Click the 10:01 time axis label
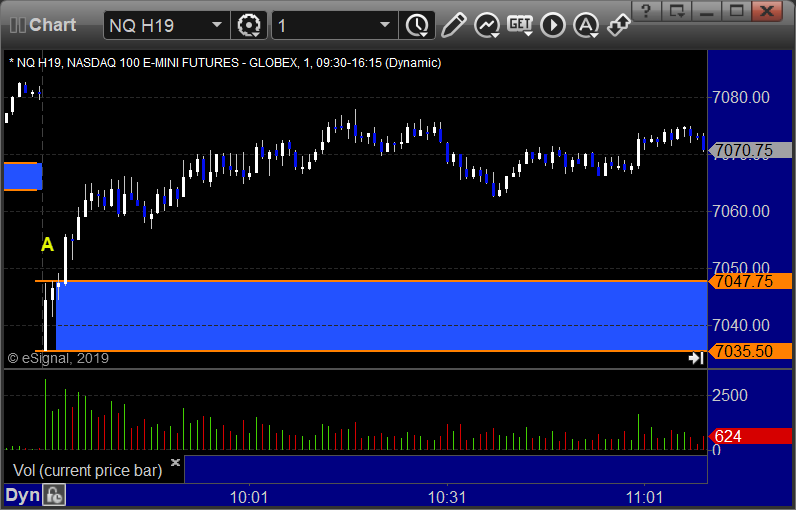 [x=249, y=497]
